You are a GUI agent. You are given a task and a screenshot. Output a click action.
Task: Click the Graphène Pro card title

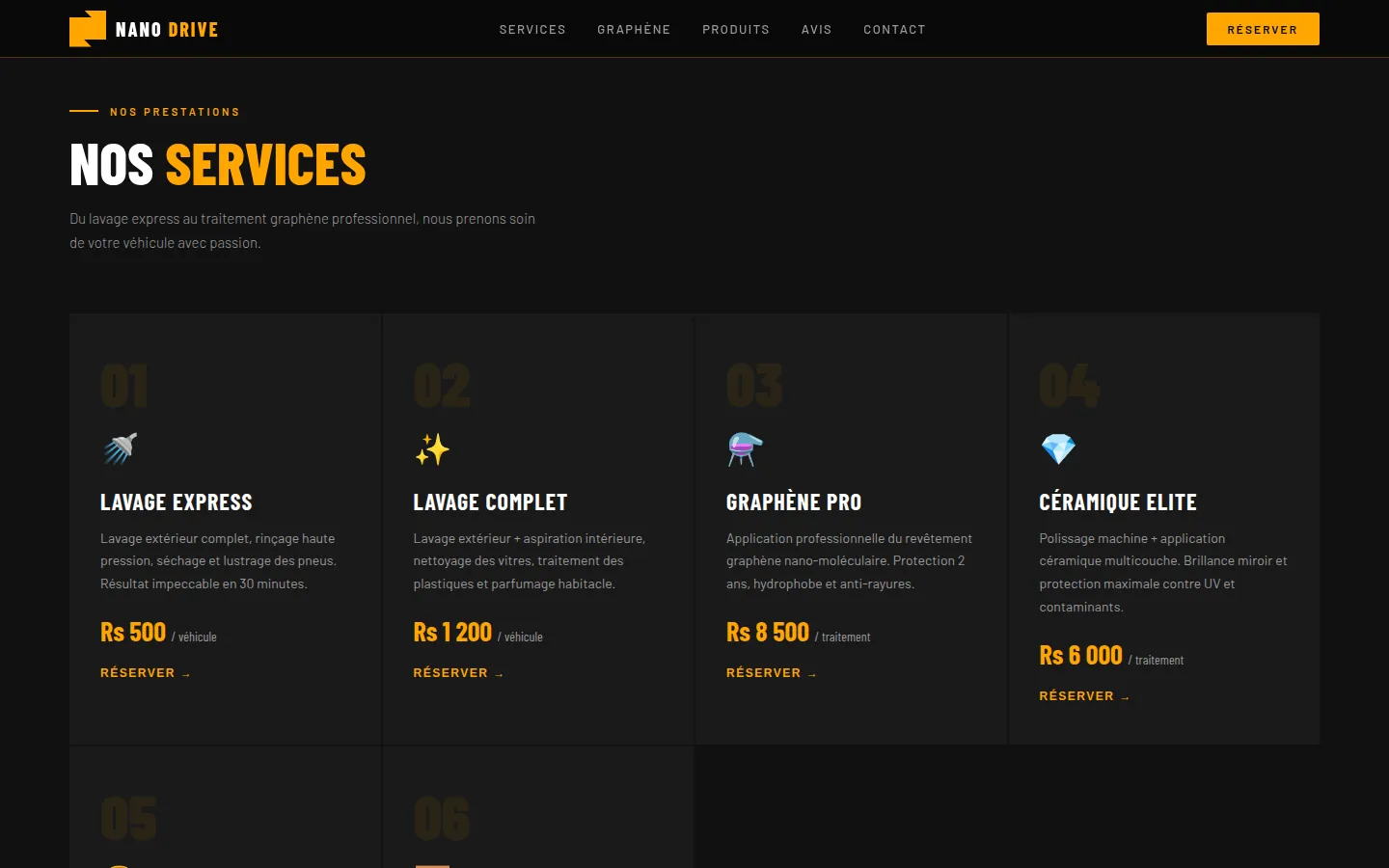794,502
